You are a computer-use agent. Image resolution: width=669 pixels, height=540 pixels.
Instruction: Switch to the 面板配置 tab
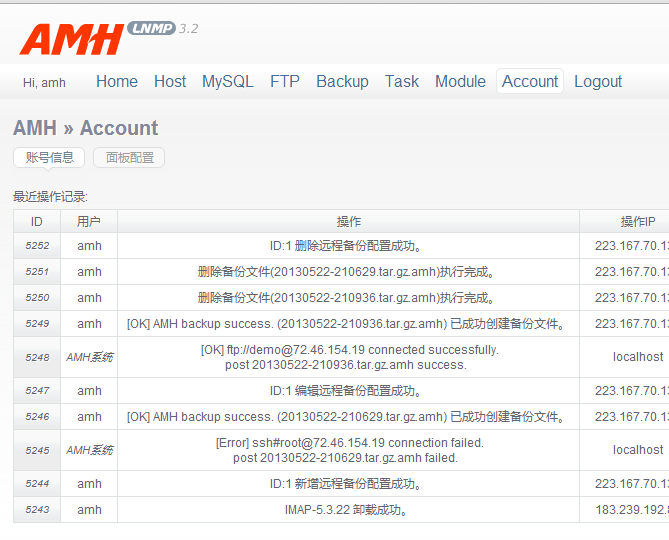click(129, 158)
